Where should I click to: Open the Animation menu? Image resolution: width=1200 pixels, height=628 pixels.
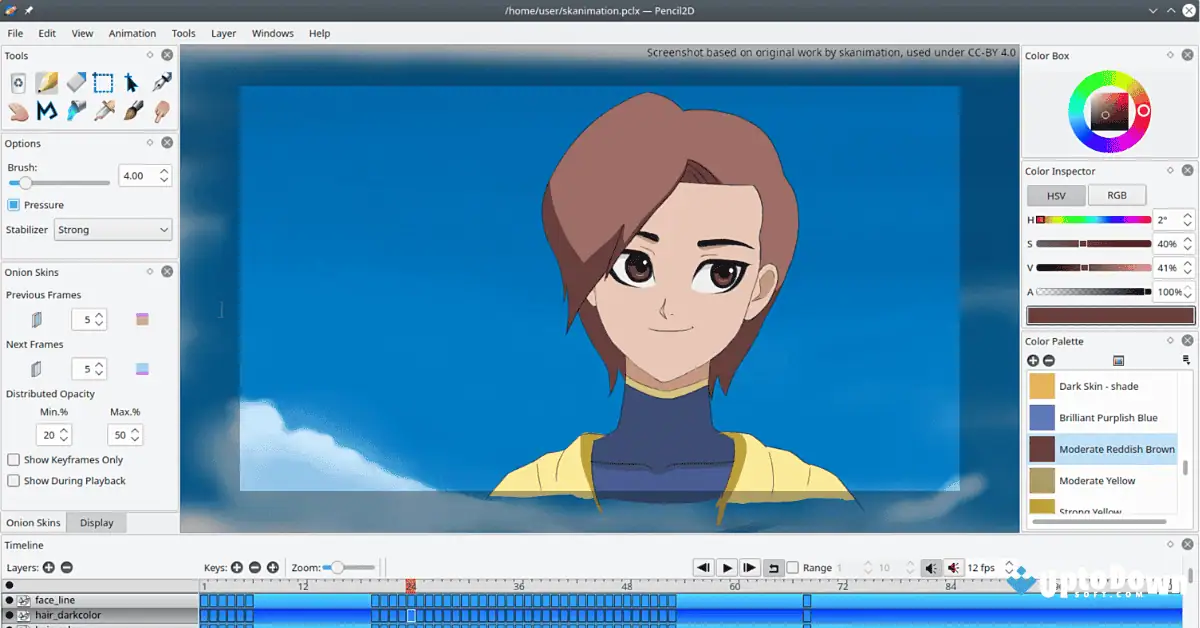click(132, 33)
